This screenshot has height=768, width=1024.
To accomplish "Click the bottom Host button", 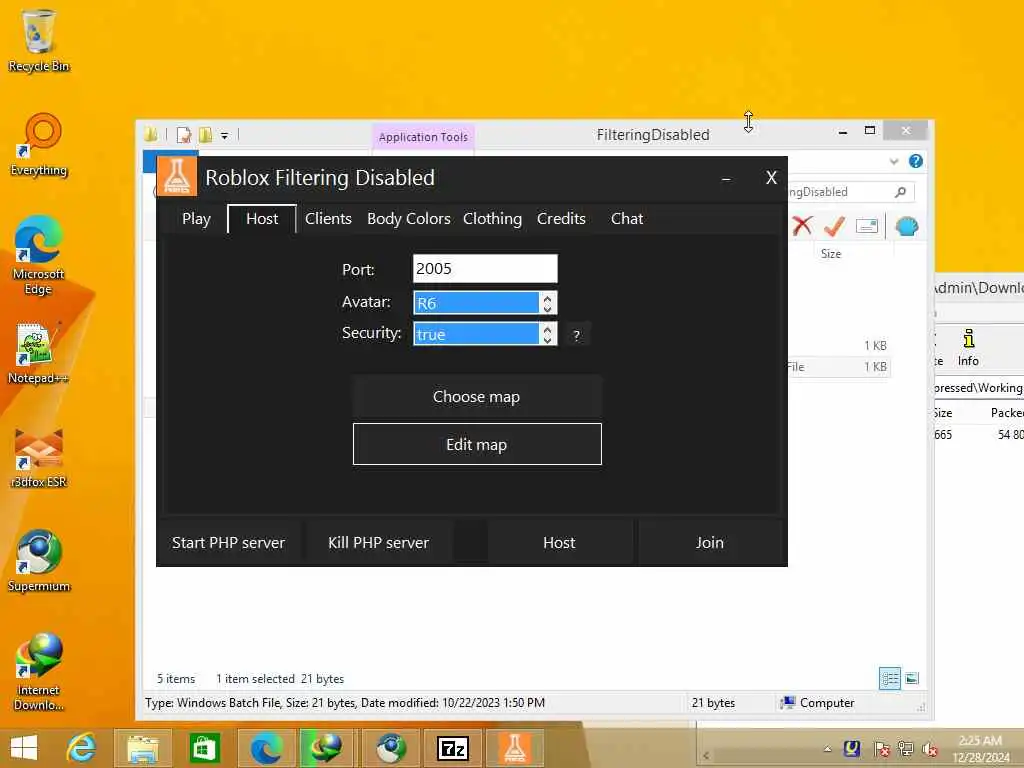I will click(559, 543).
